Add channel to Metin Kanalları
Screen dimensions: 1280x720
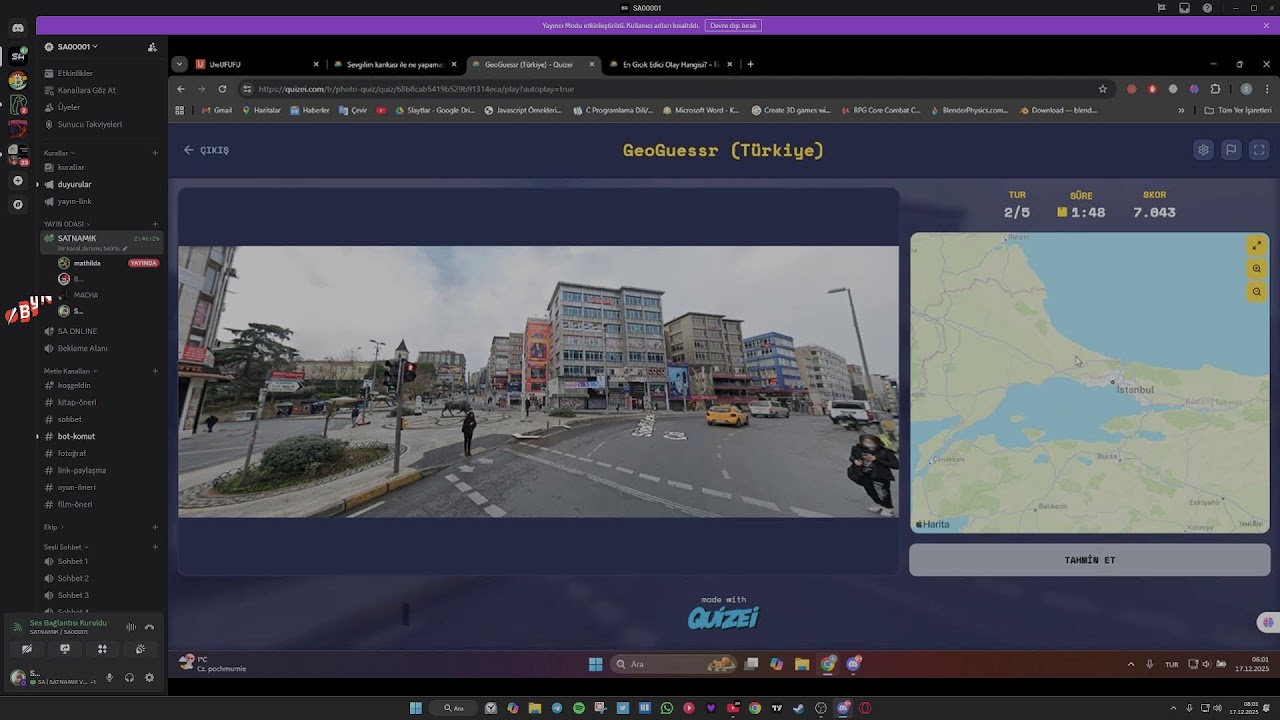(x=155, y=371)
